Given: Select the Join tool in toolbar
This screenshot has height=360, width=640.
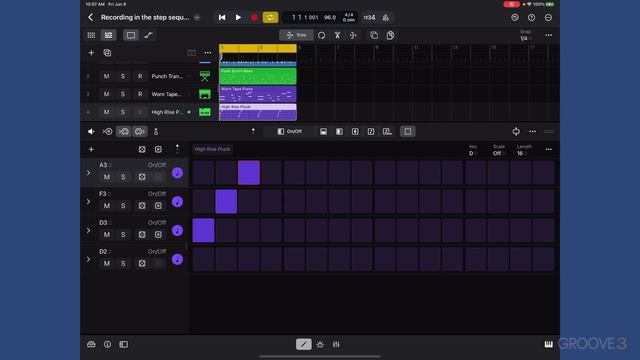Looking at the screenshot, I should (353, 36).
